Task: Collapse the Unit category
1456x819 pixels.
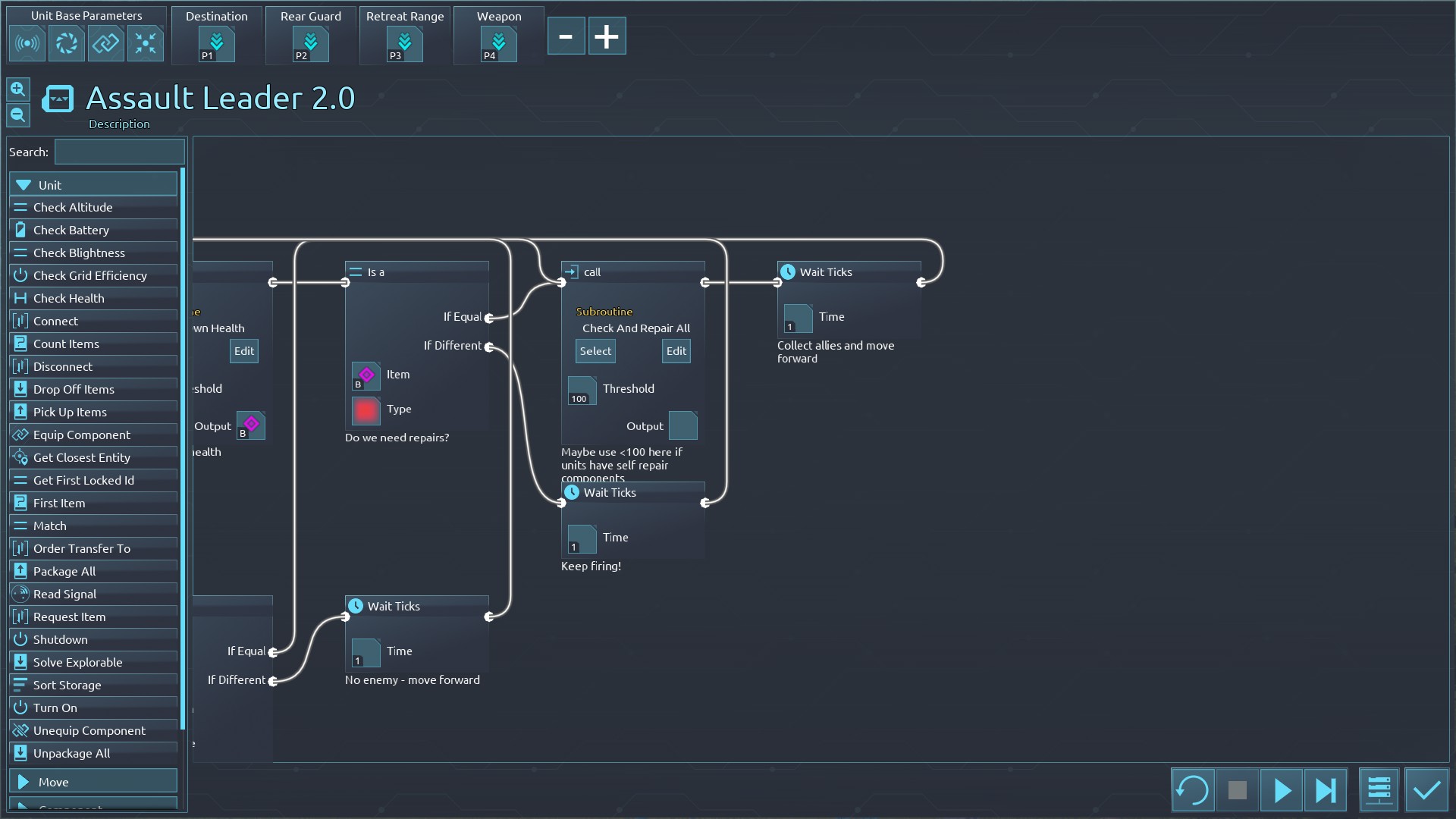Action: (93, 185)
